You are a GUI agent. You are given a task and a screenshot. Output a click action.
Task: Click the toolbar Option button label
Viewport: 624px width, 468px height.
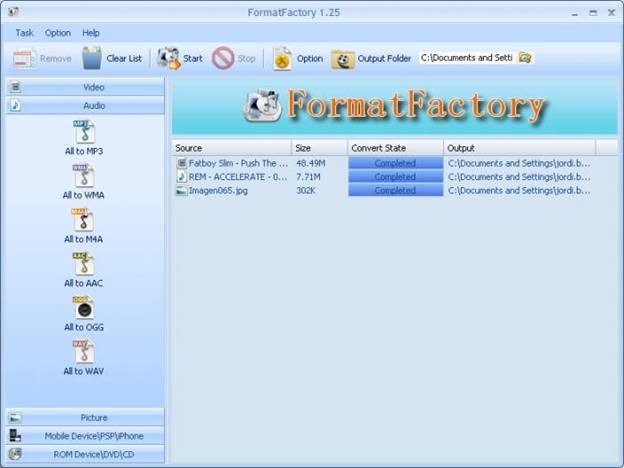coord(310,58)
